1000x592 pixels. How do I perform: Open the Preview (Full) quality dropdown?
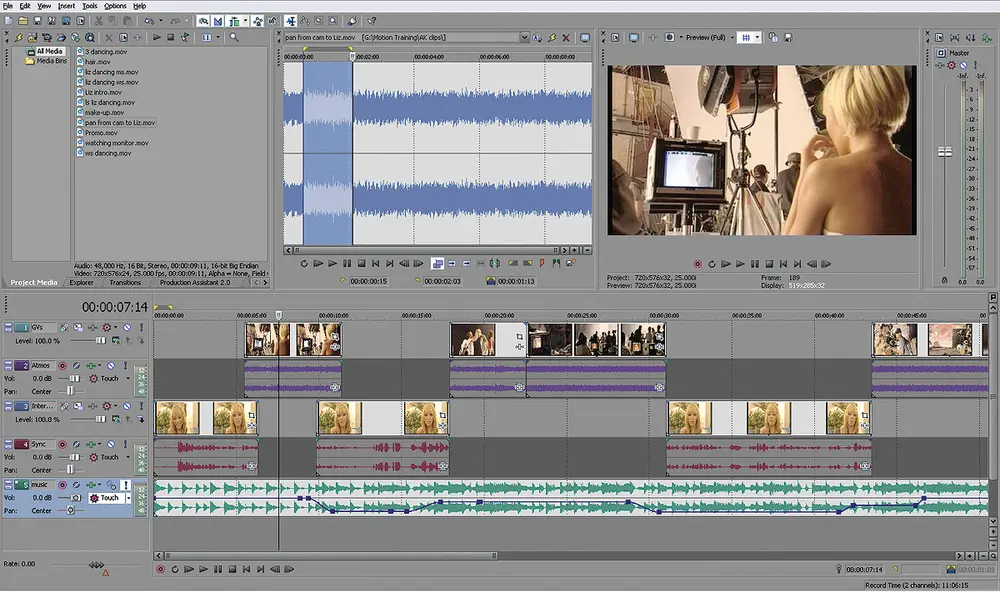(x=732, y=36)
